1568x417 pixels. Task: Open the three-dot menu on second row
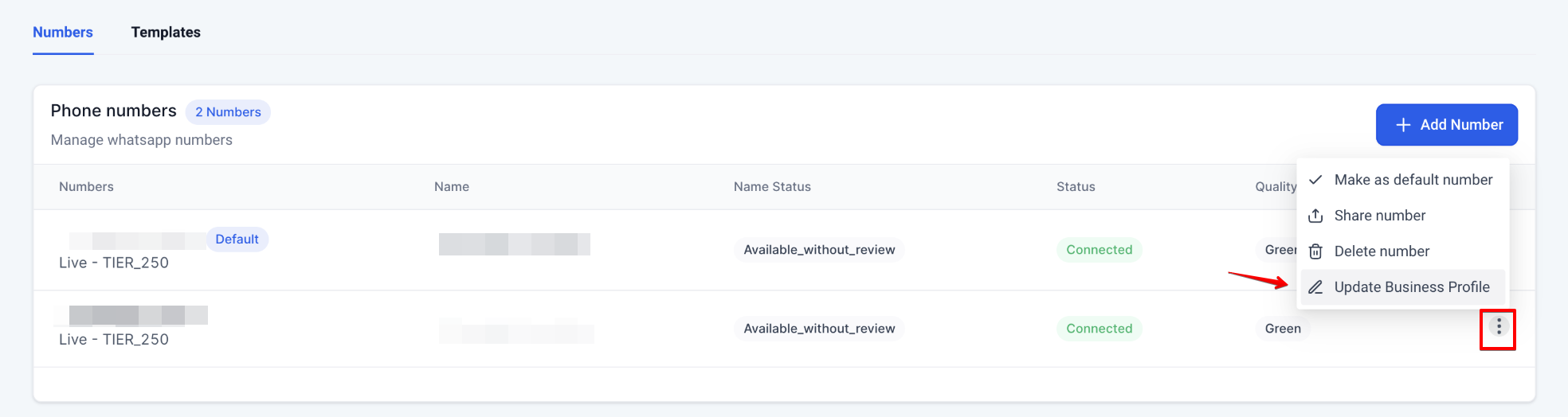click(x=1498, y=327)
